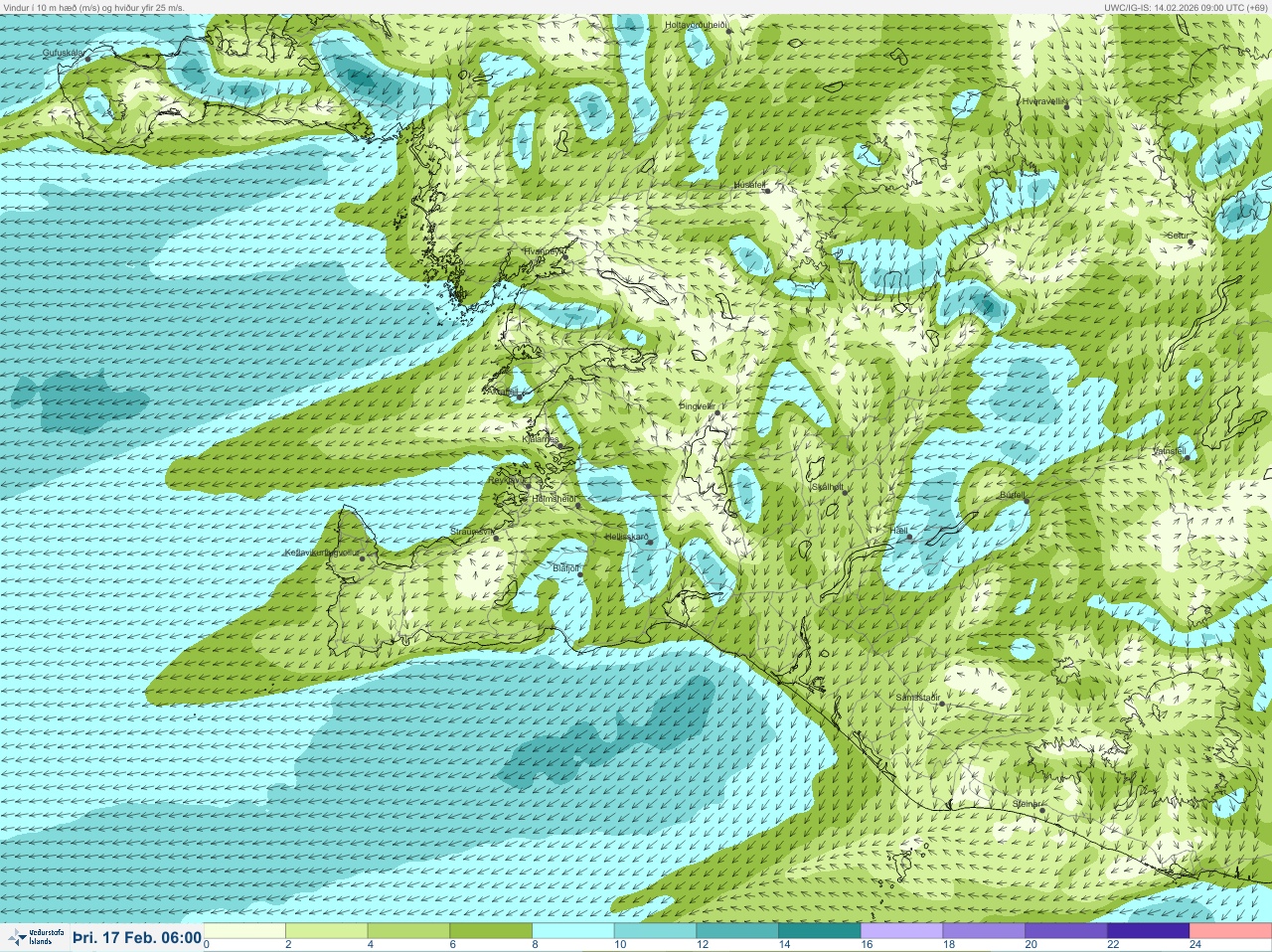This screenshot has width=1272, height=952.
Task: Click the legend value 16 label
Action: click(x=867, y=945)
